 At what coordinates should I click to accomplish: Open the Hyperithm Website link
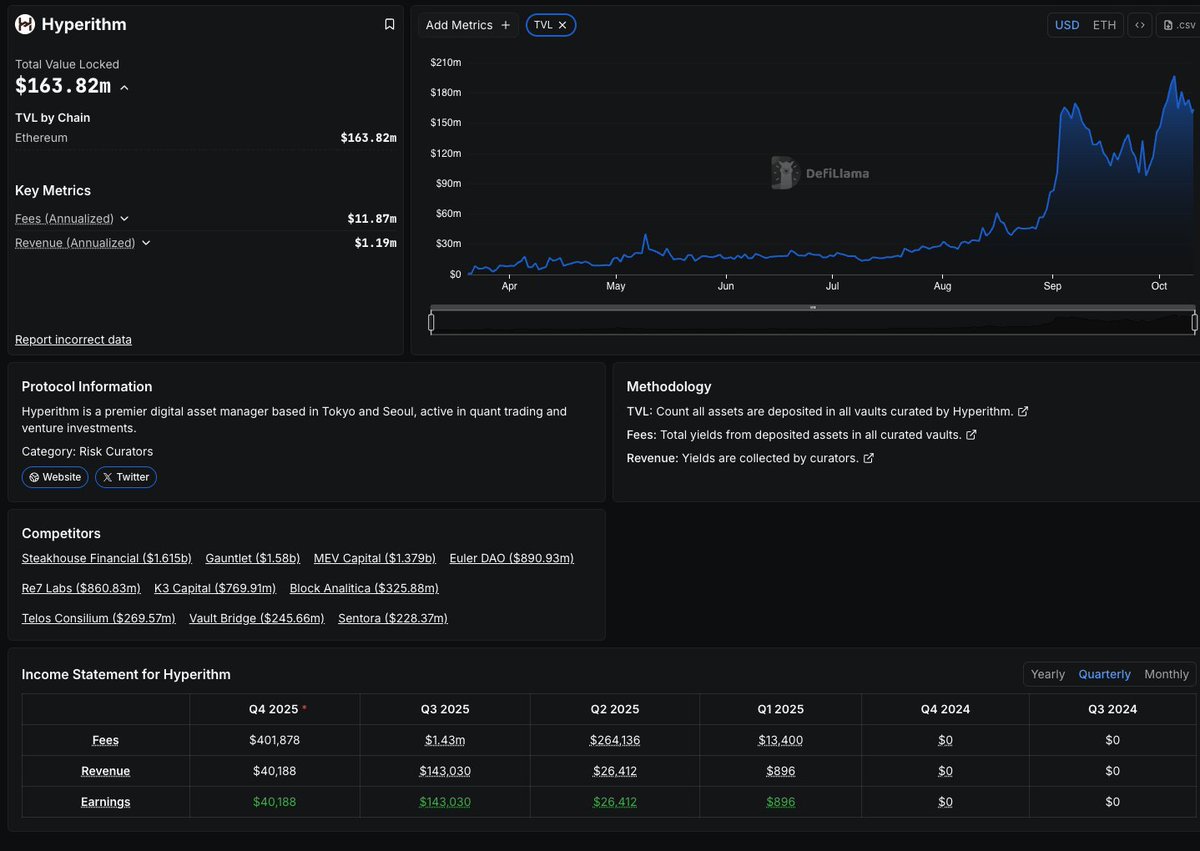[55, 477]
